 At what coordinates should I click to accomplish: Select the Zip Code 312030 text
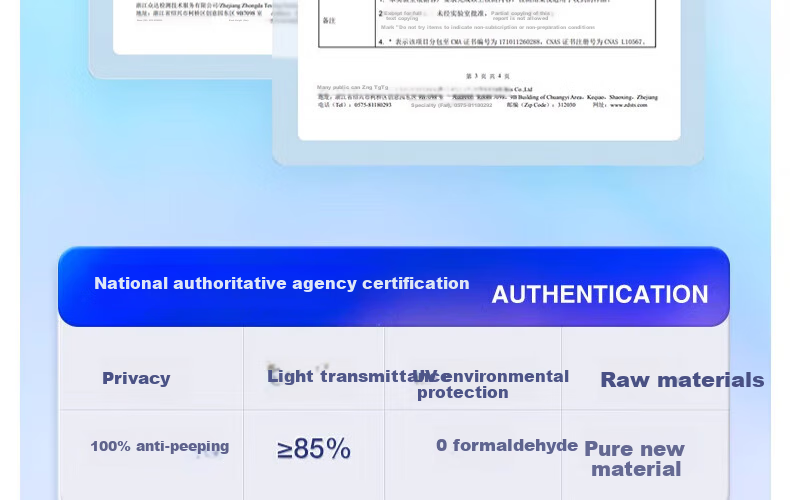click(541, 105)
